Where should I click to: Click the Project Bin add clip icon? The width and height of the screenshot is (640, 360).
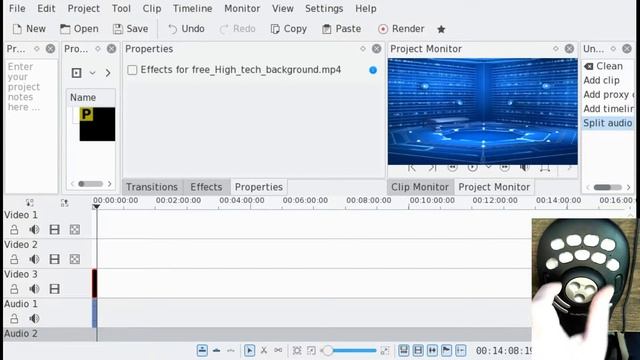(x=76, y=73)
